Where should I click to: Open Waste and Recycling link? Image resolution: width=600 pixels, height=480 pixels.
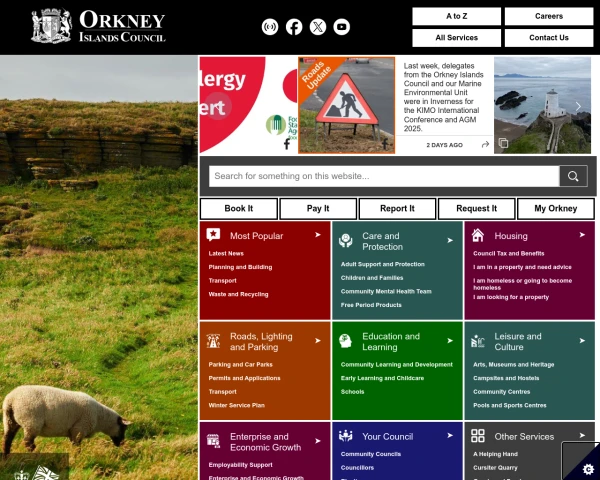[x=238, y=294]
